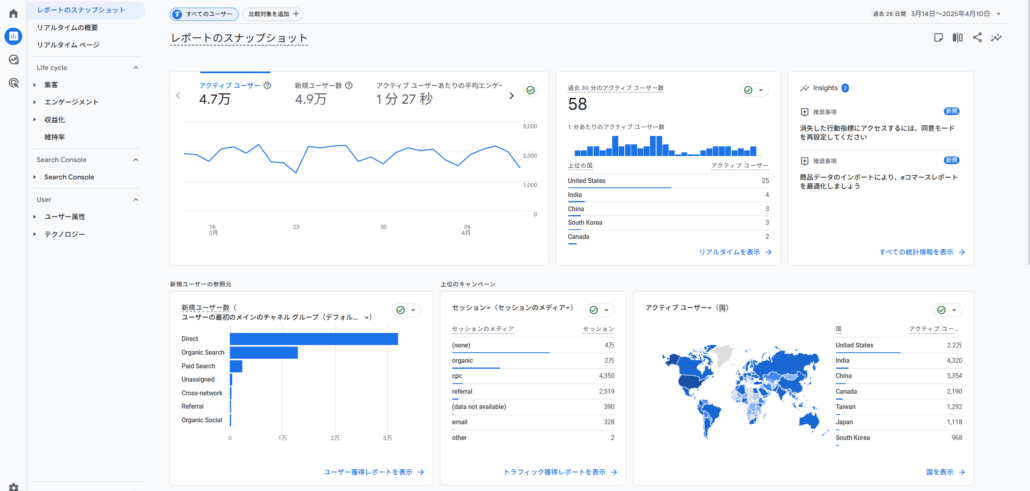1030x491 pixels.
Task: Select the アクティブ ユーザー metric tab
Action: 235,93
